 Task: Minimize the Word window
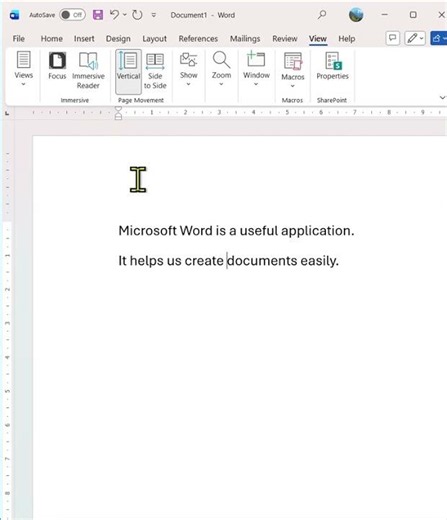click(384, 15)
